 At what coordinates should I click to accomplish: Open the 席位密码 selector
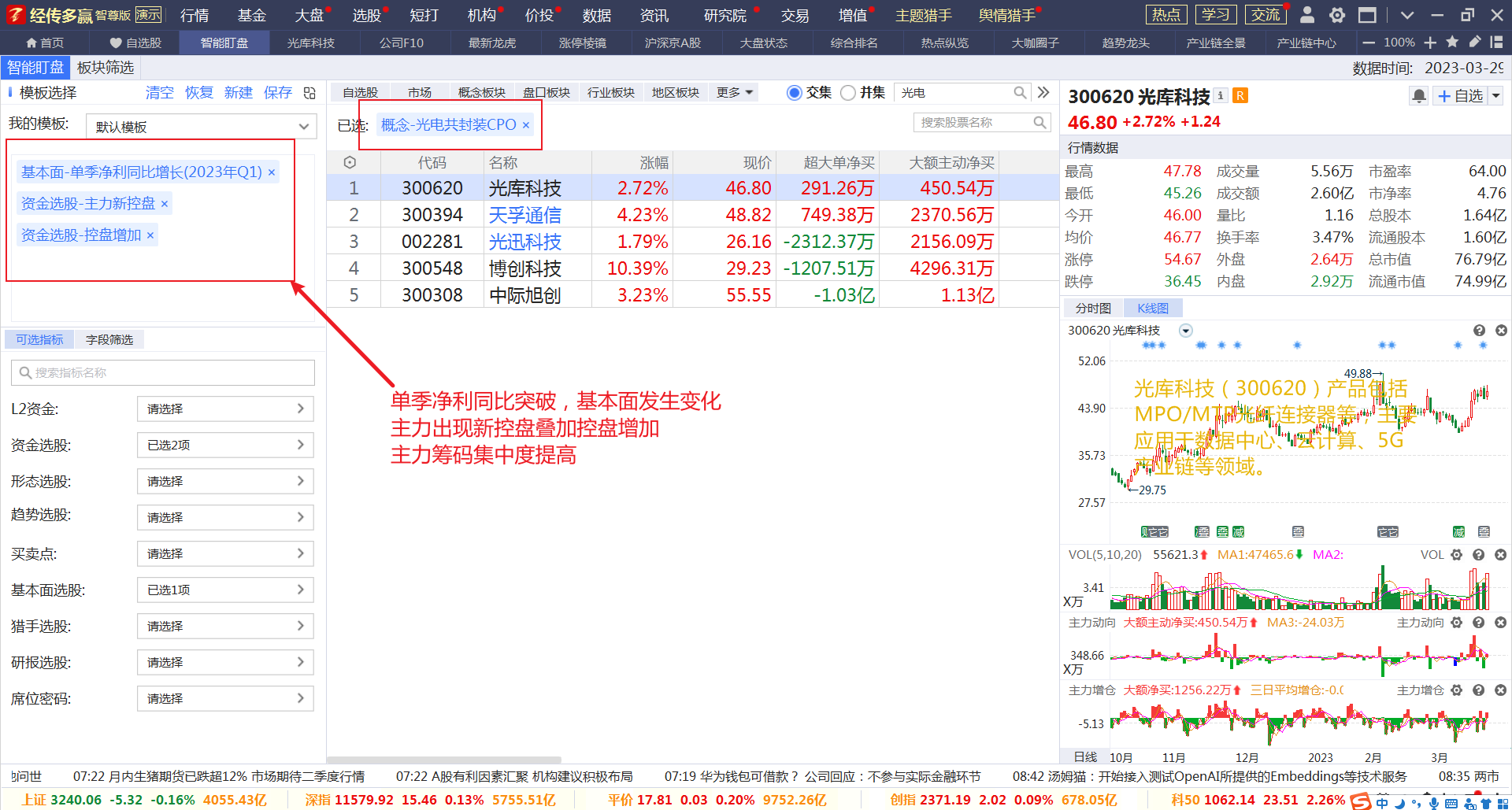coord(225,698)
